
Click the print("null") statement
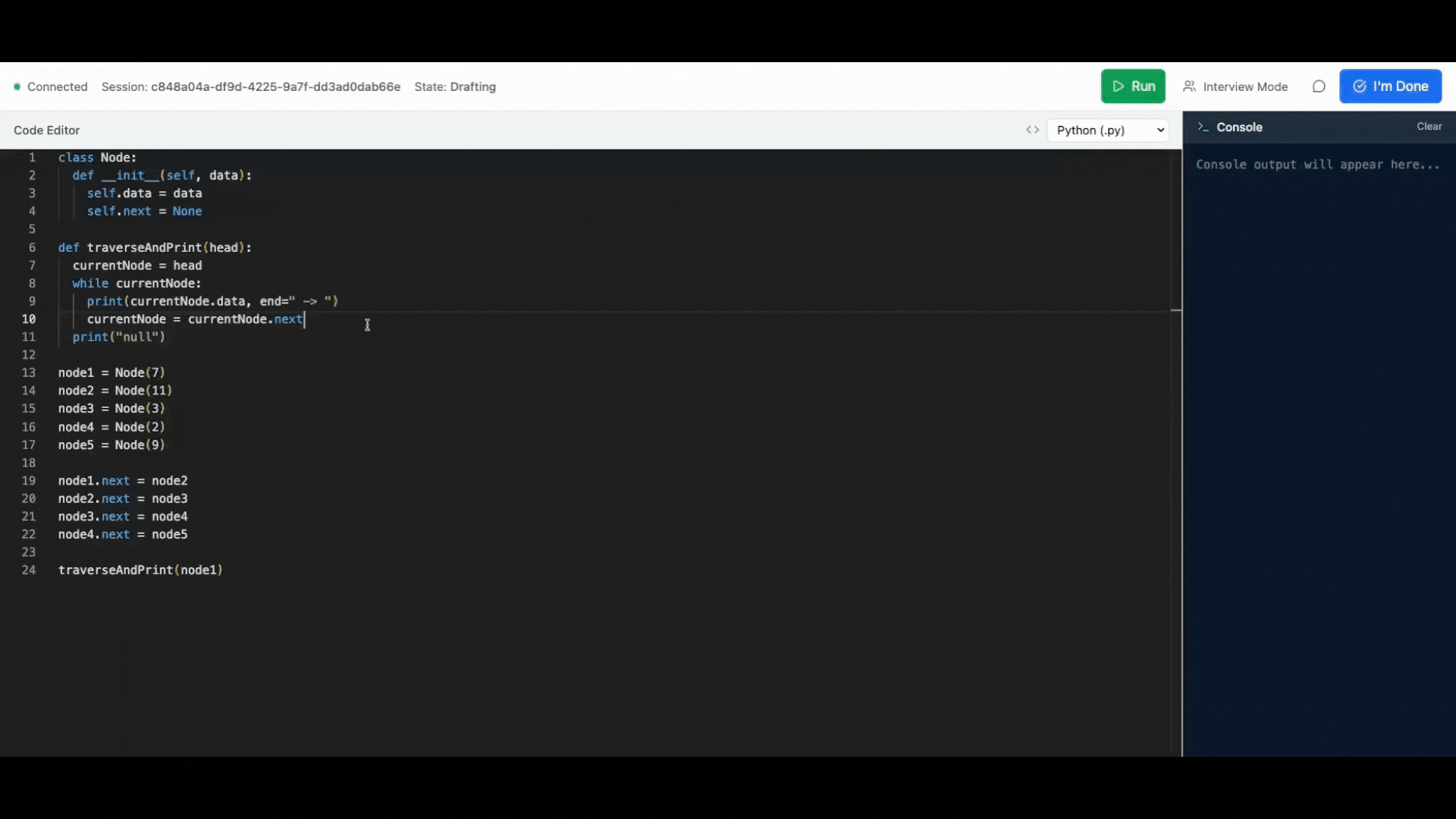118,337
